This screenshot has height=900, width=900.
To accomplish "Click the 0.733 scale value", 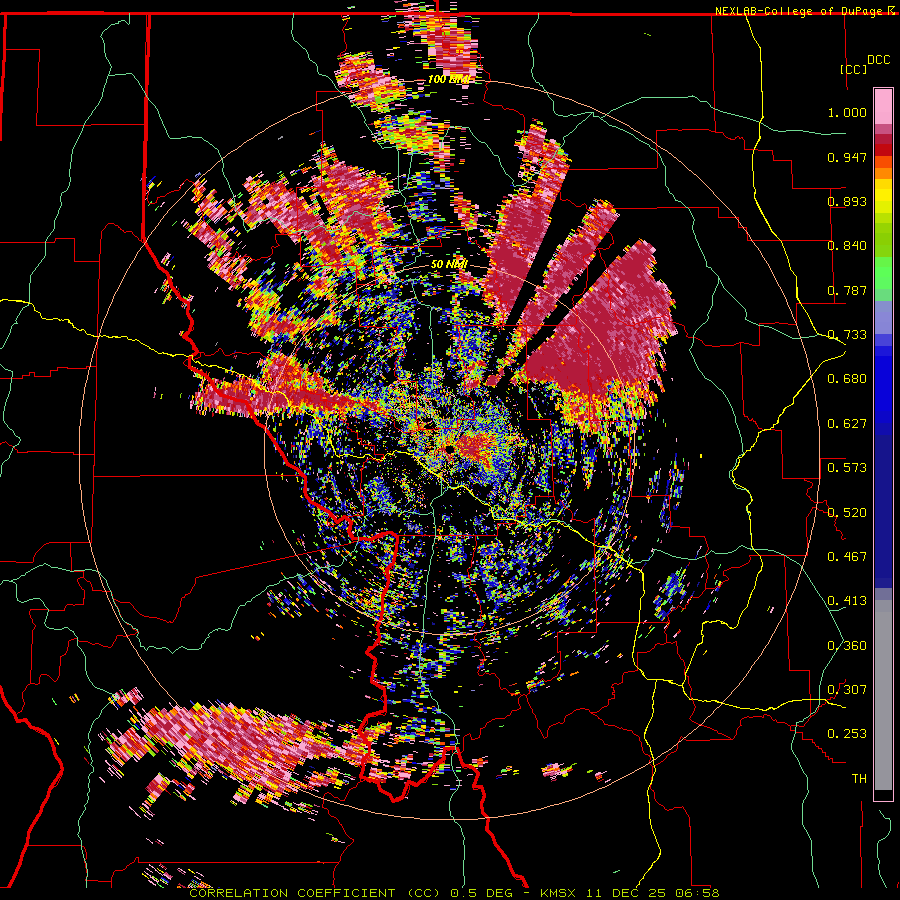I will 847,335.
